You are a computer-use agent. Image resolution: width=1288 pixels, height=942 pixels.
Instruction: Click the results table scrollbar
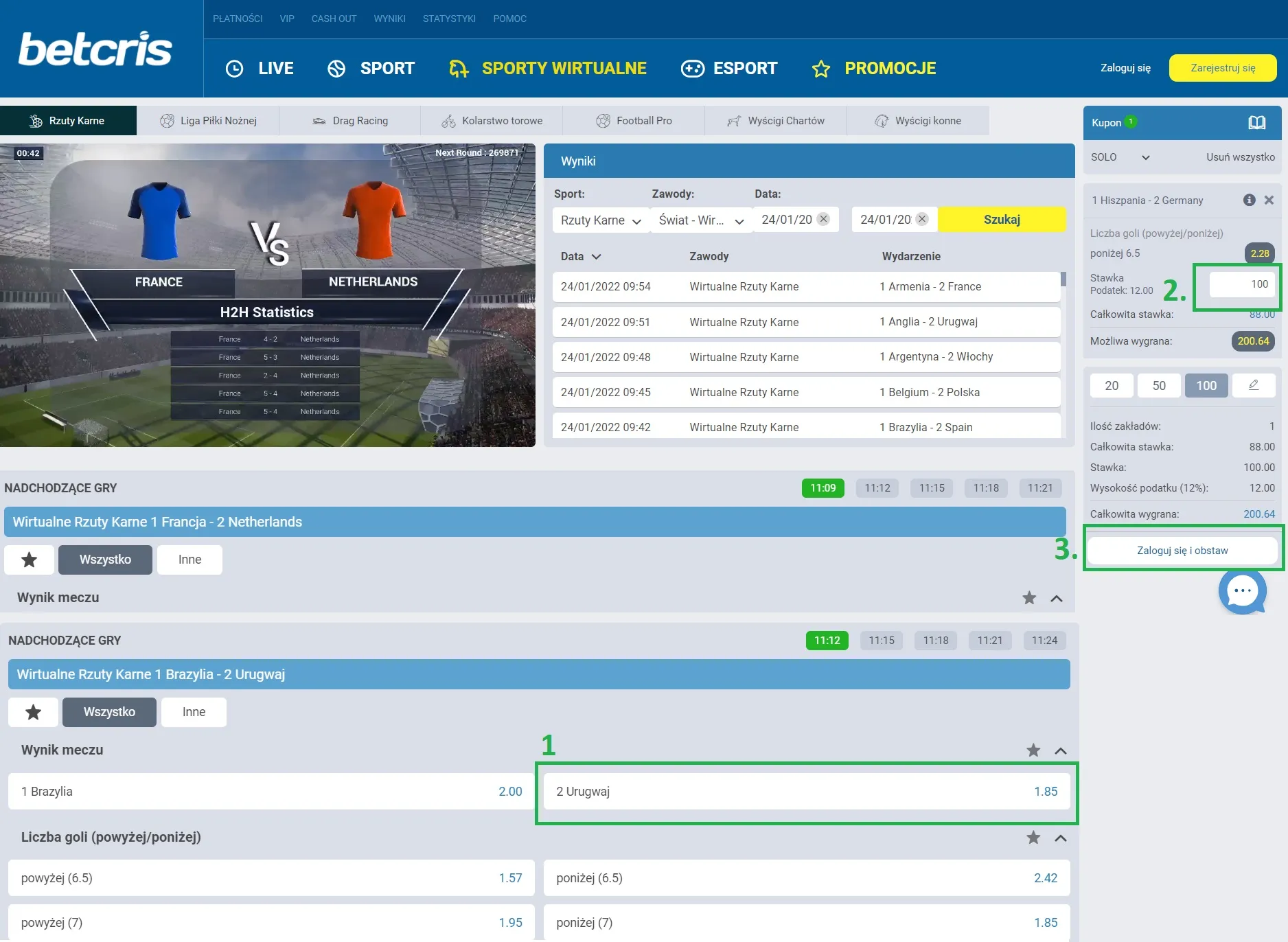[1063, 279]
